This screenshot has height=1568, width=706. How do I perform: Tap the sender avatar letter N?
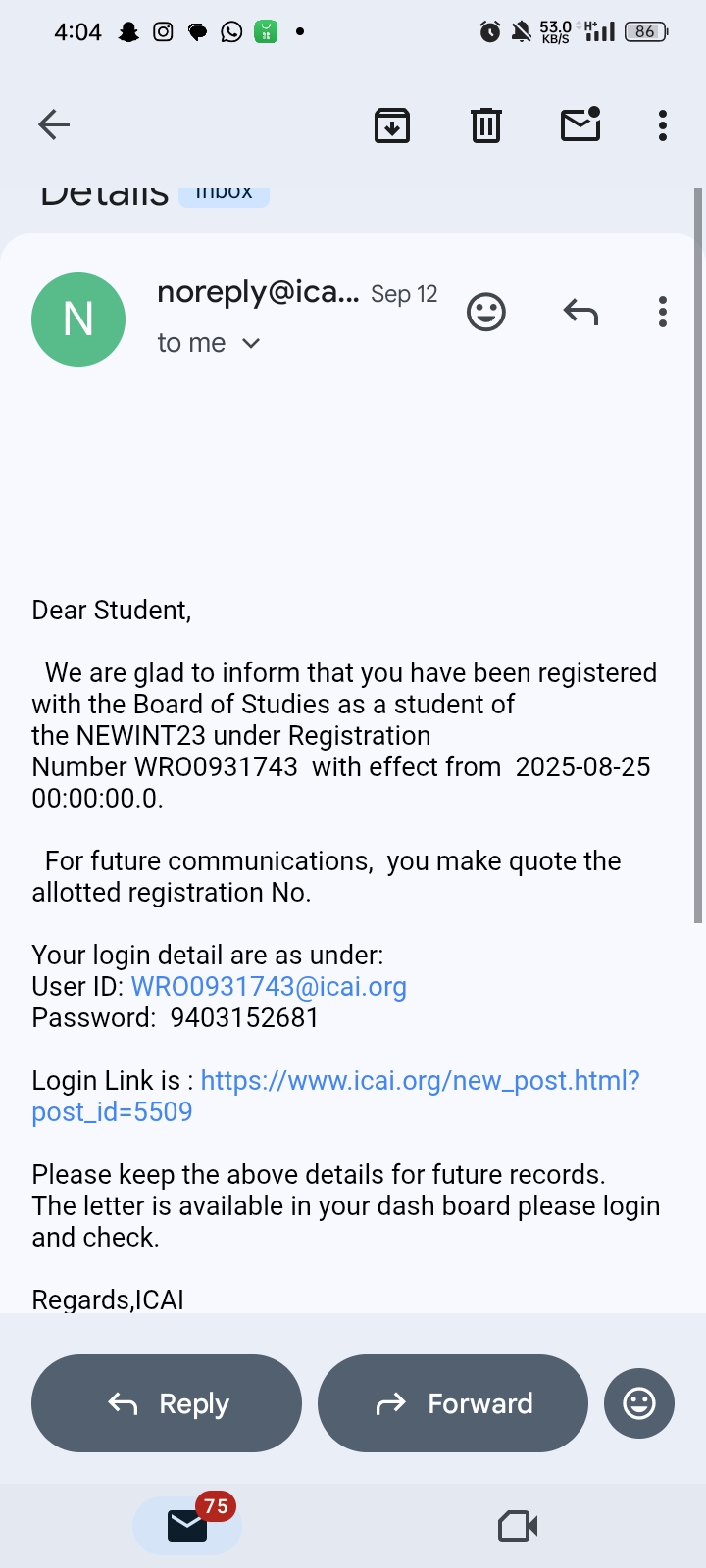click(x=78, y=319)
